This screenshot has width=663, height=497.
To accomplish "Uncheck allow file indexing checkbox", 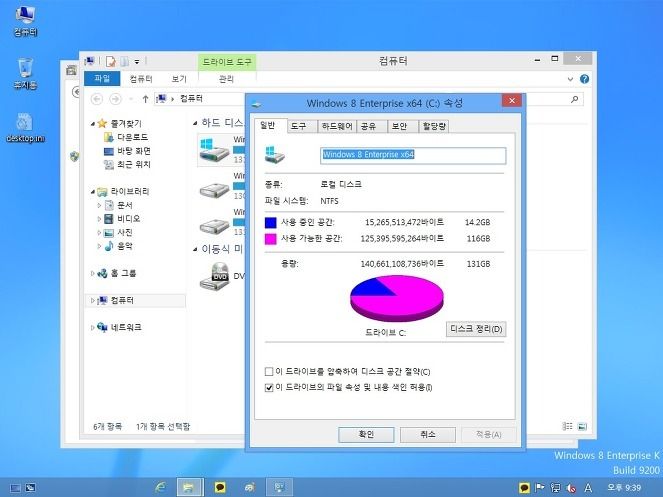I will (x=268, y=387).
